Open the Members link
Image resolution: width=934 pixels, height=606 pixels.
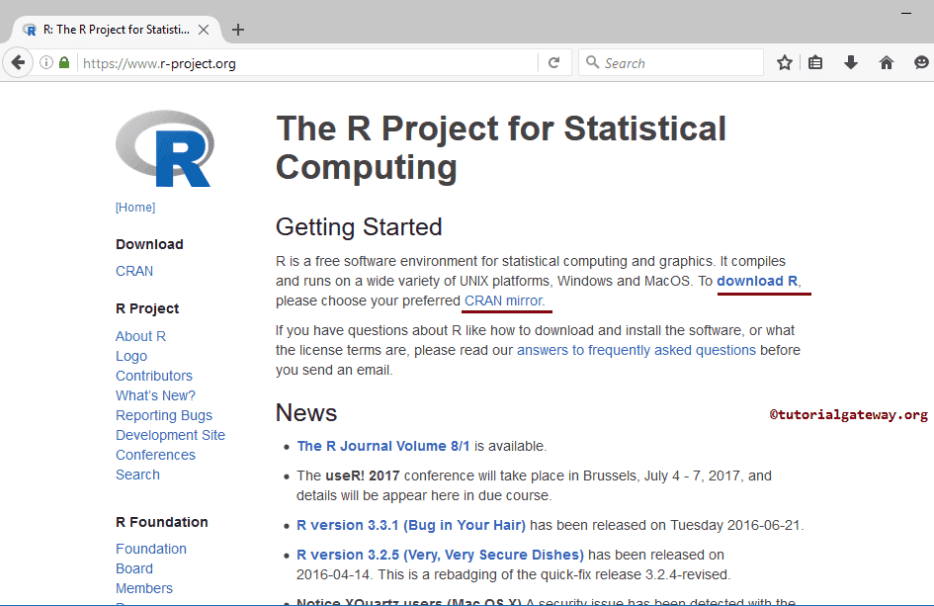pyautogui.click(x=144, y=588)
